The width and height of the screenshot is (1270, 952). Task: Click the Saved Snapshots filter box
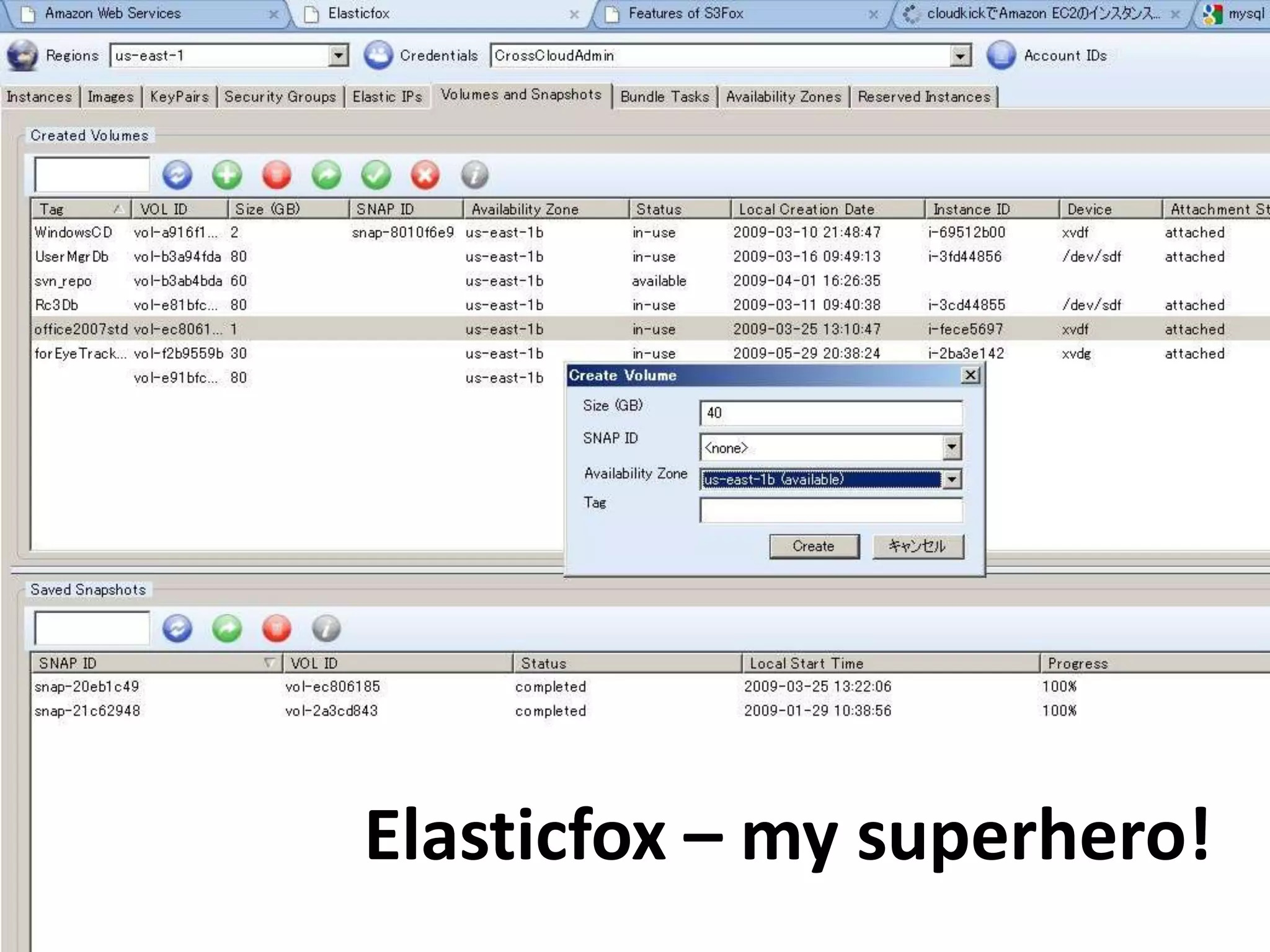pyautogui.click(x=92, y=628)
